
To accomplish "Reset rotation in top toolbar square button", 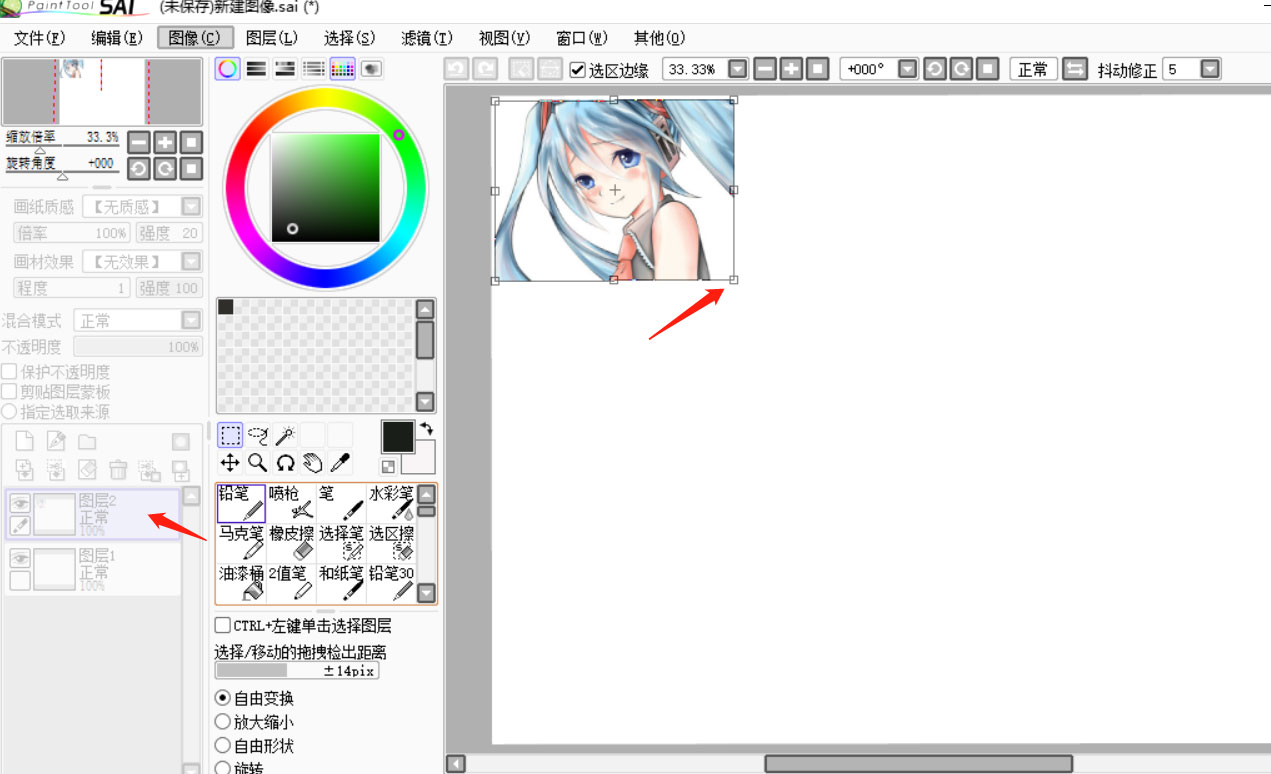I will (x=988, y=69).
